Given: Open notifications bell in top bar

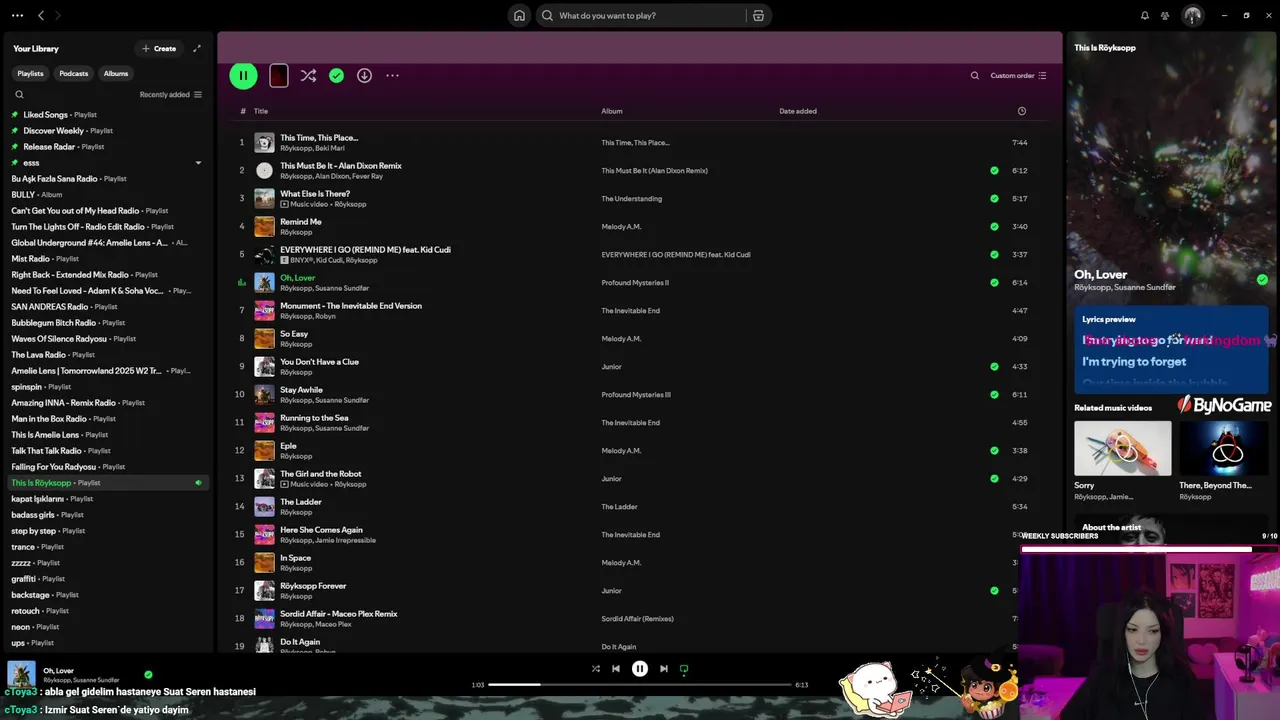Looking at the screenshot, I should (x=1145, y=15).
